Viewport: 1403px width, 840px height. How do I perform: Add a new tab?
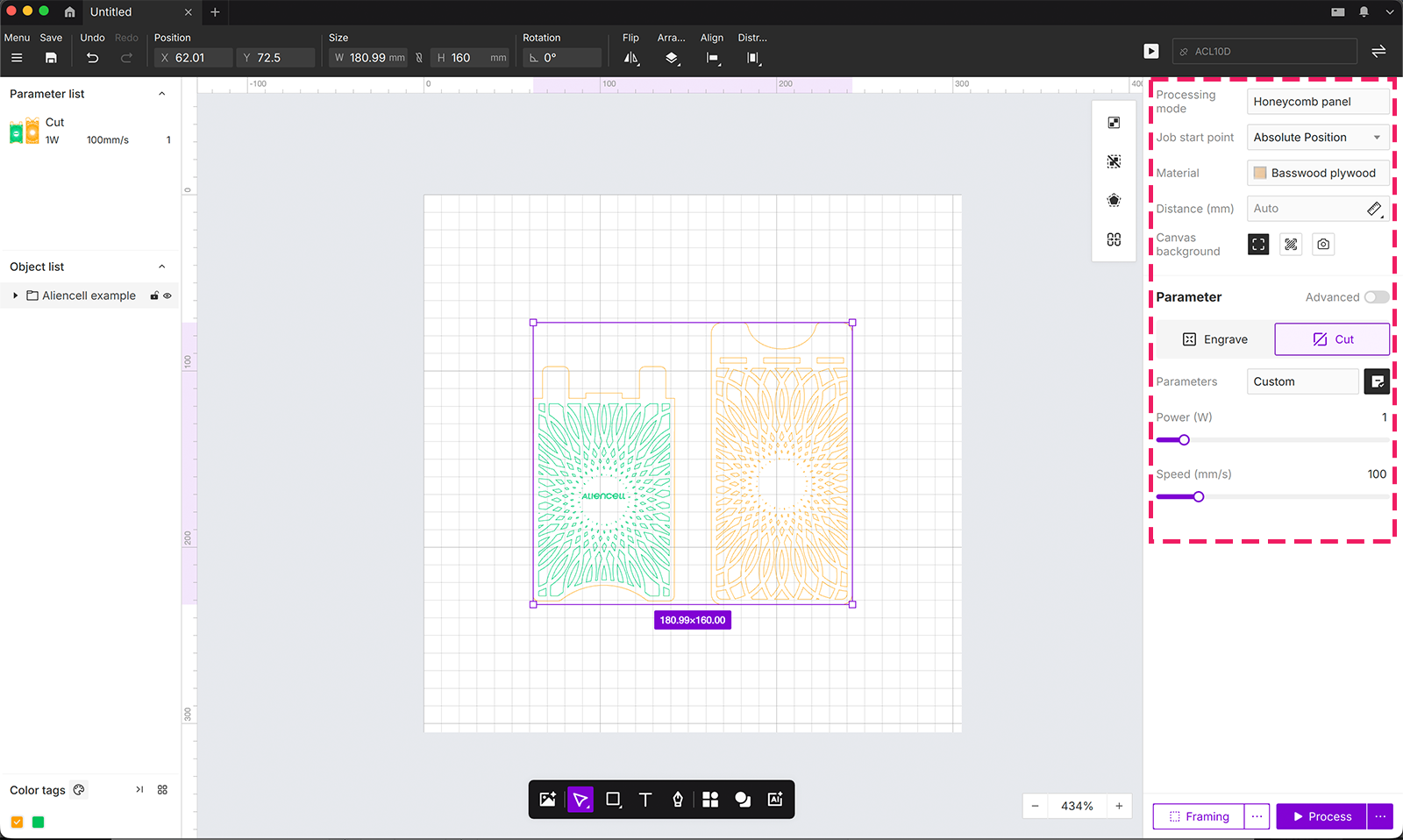pyautogui.click(x=215, y=12)
